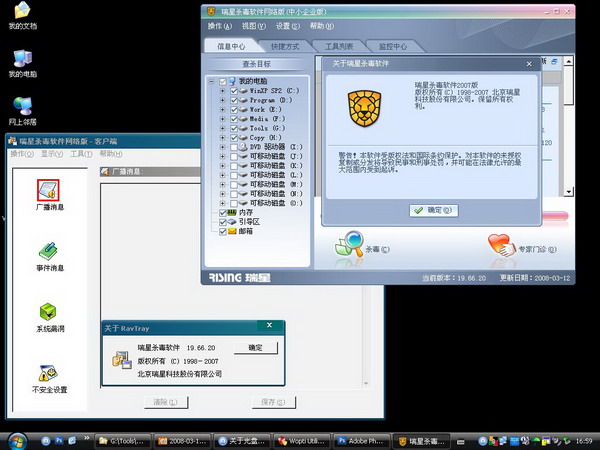The width and height of the screenshot is (600, 450).
Task: Open the 网上邻居 desktop icon
Action: coord(23,106)
